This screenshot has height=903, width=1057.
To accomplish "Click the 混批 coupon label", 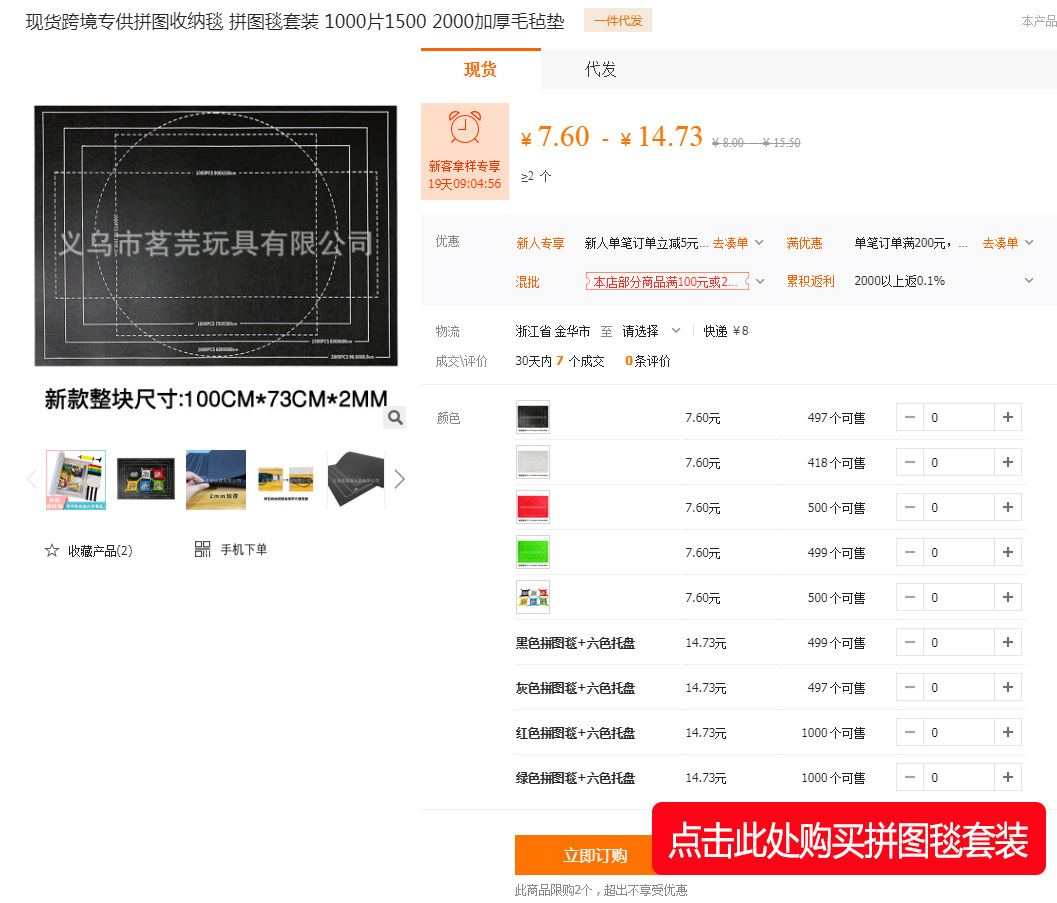I will pos(667,282).
